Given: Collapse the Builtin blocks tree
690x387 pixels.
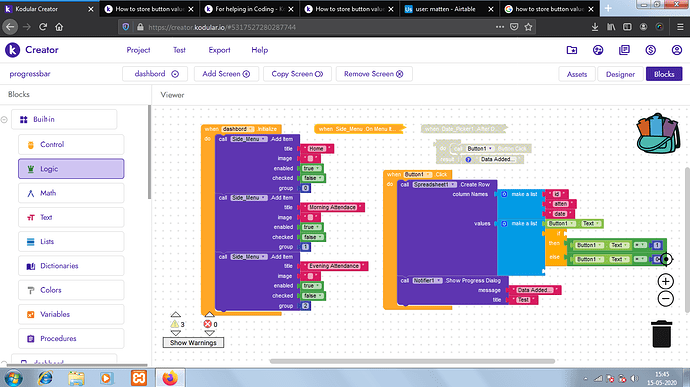Looking at the screenshot, I should (x=4, y=120).
